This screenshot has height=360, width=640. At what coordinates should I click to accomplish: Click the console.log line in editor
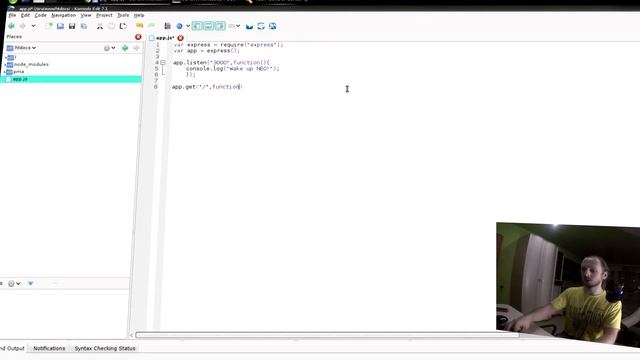233,69
